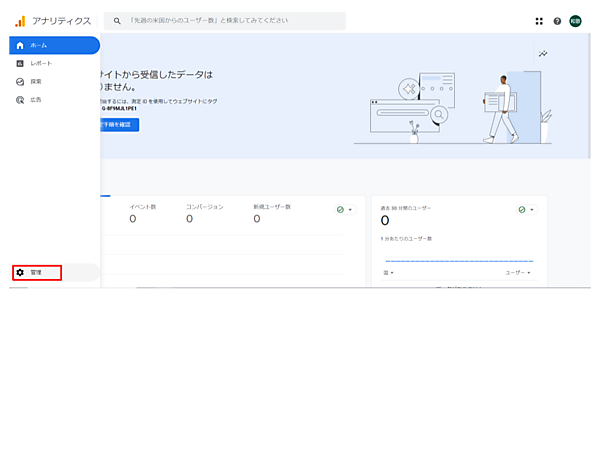This screenshot has height=450, width=600.
Task: Select the イベント数 metric
Action: click(143, 214)
